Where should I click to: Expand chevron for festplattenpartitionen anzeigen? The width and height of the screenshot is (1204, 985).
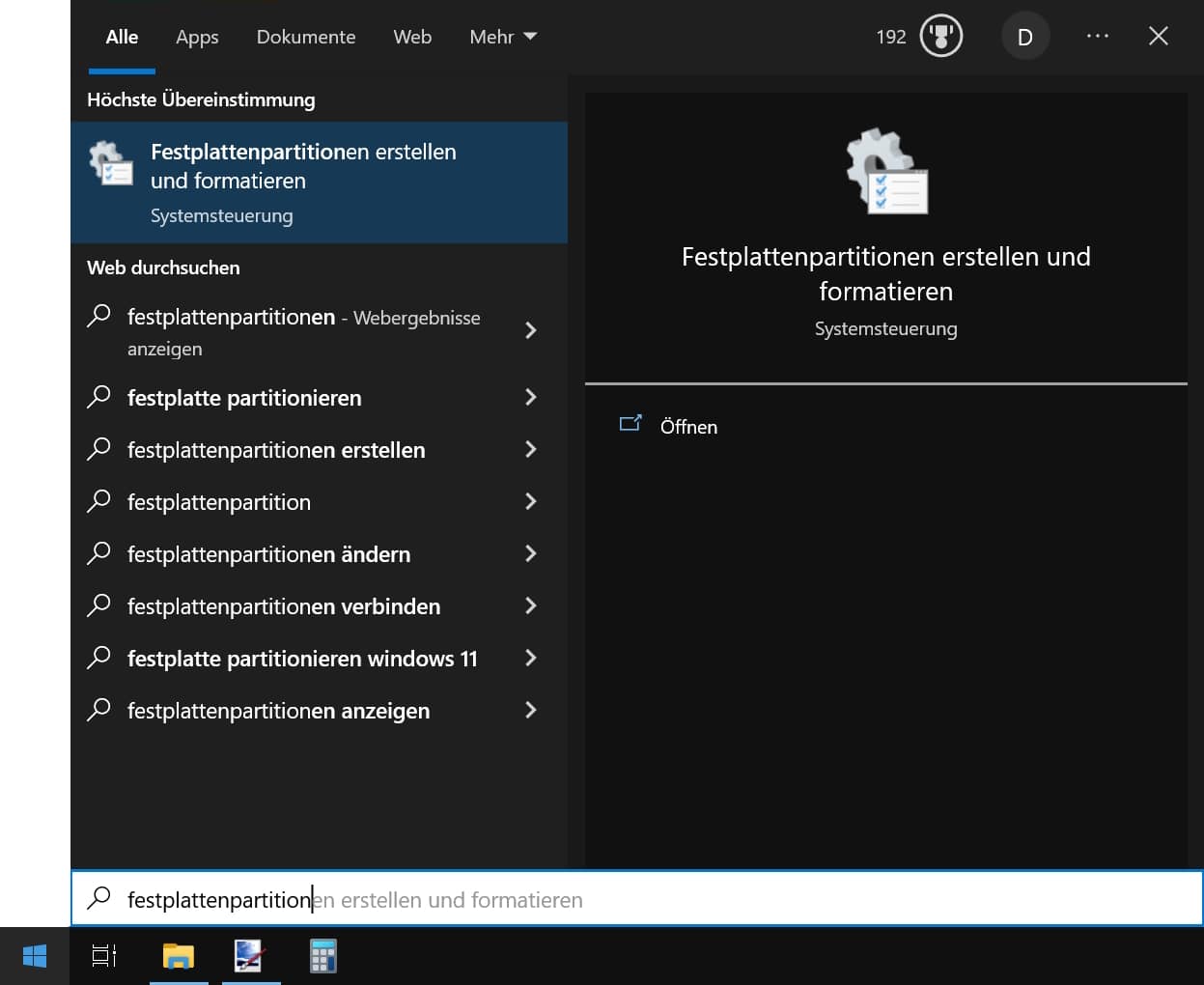pyautogui.click(x=530, y=710)
